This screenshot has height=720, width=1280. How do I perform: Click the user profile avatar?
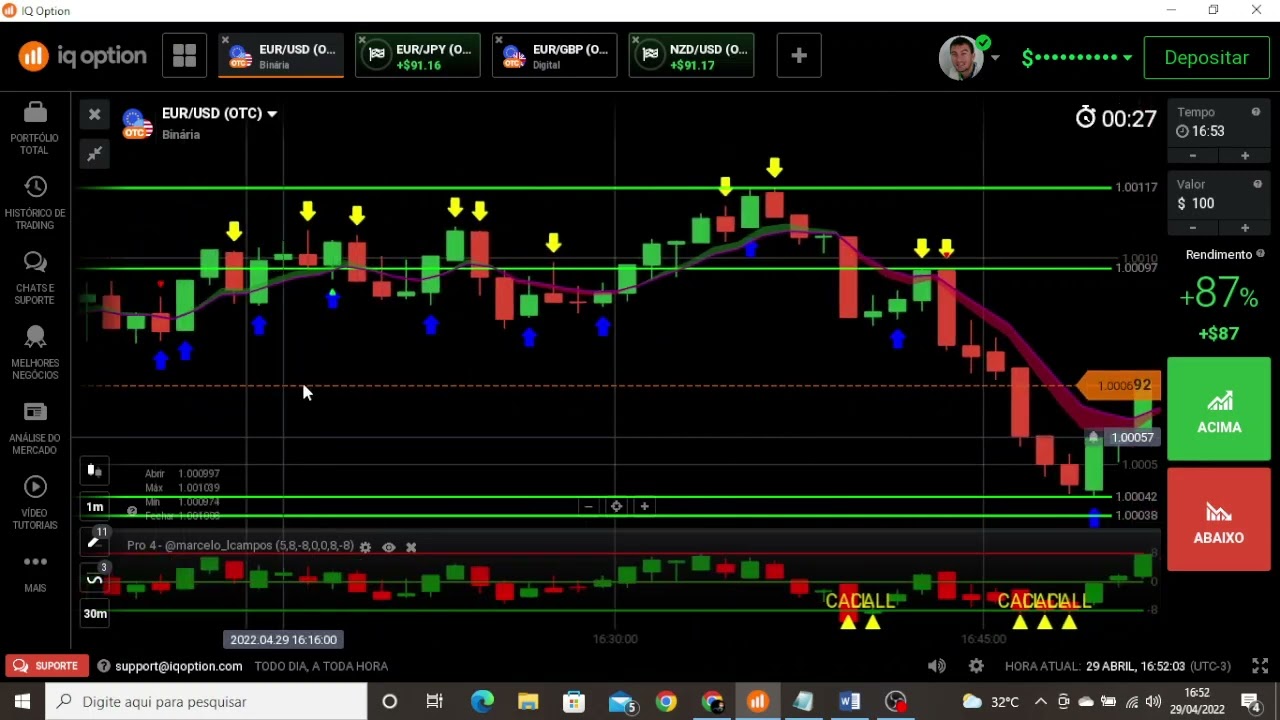pyautogui.click(x=960, y=58)
